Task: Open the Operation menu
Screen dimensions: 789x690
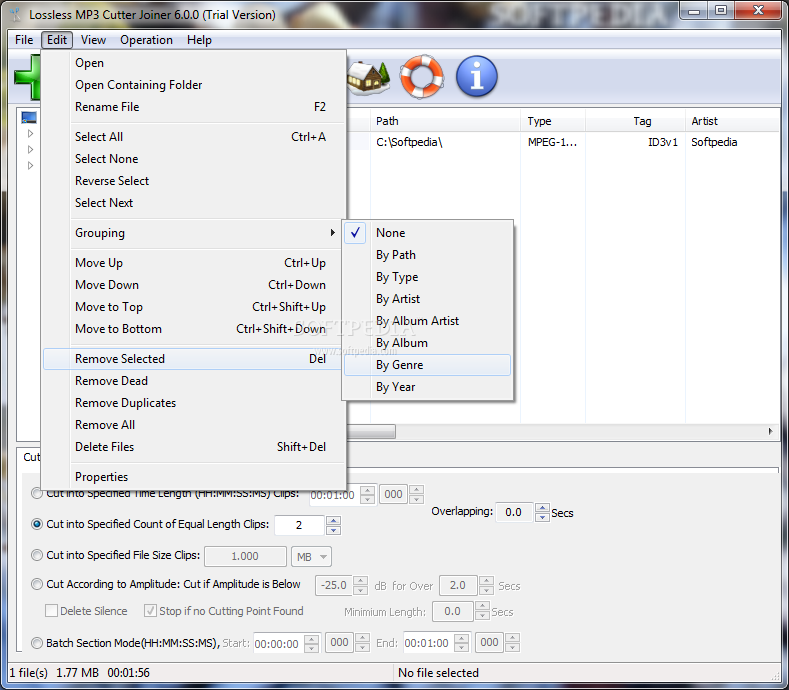Action: pyautogui.click(x=146, y=40)
